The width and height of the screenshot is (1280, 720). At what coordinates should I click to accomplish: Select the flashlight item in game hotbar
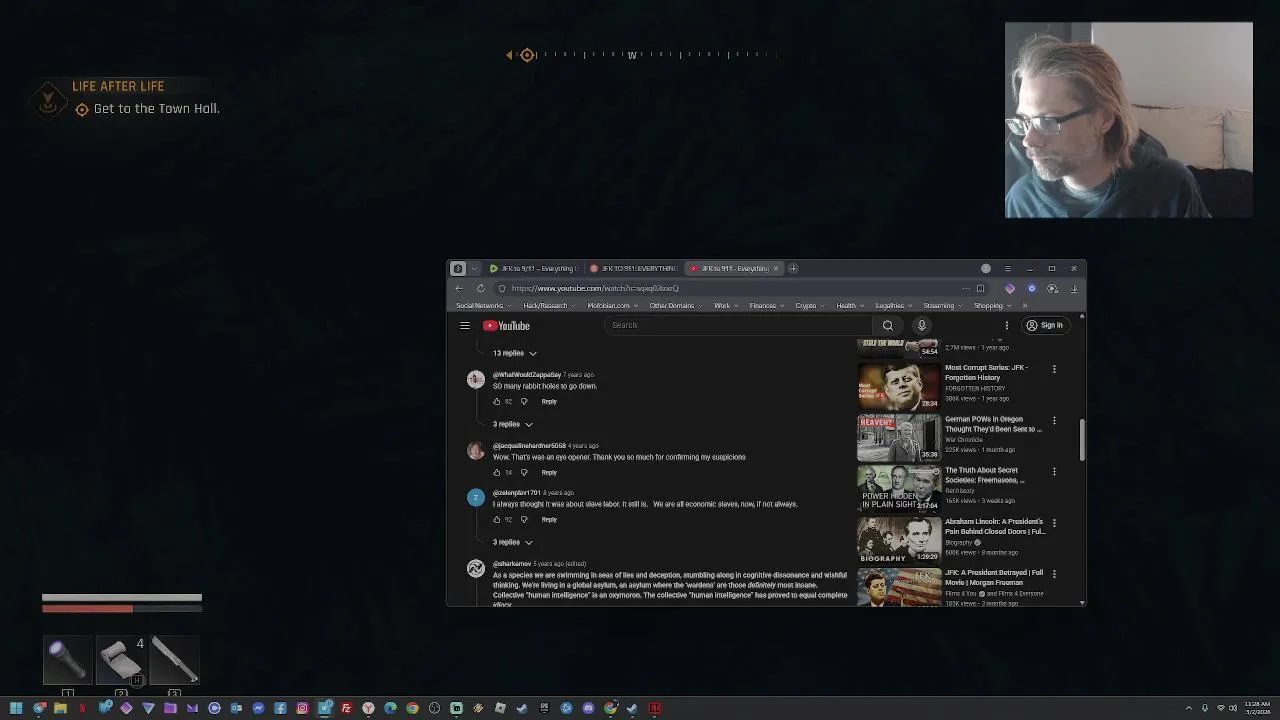tap(67, 661)
